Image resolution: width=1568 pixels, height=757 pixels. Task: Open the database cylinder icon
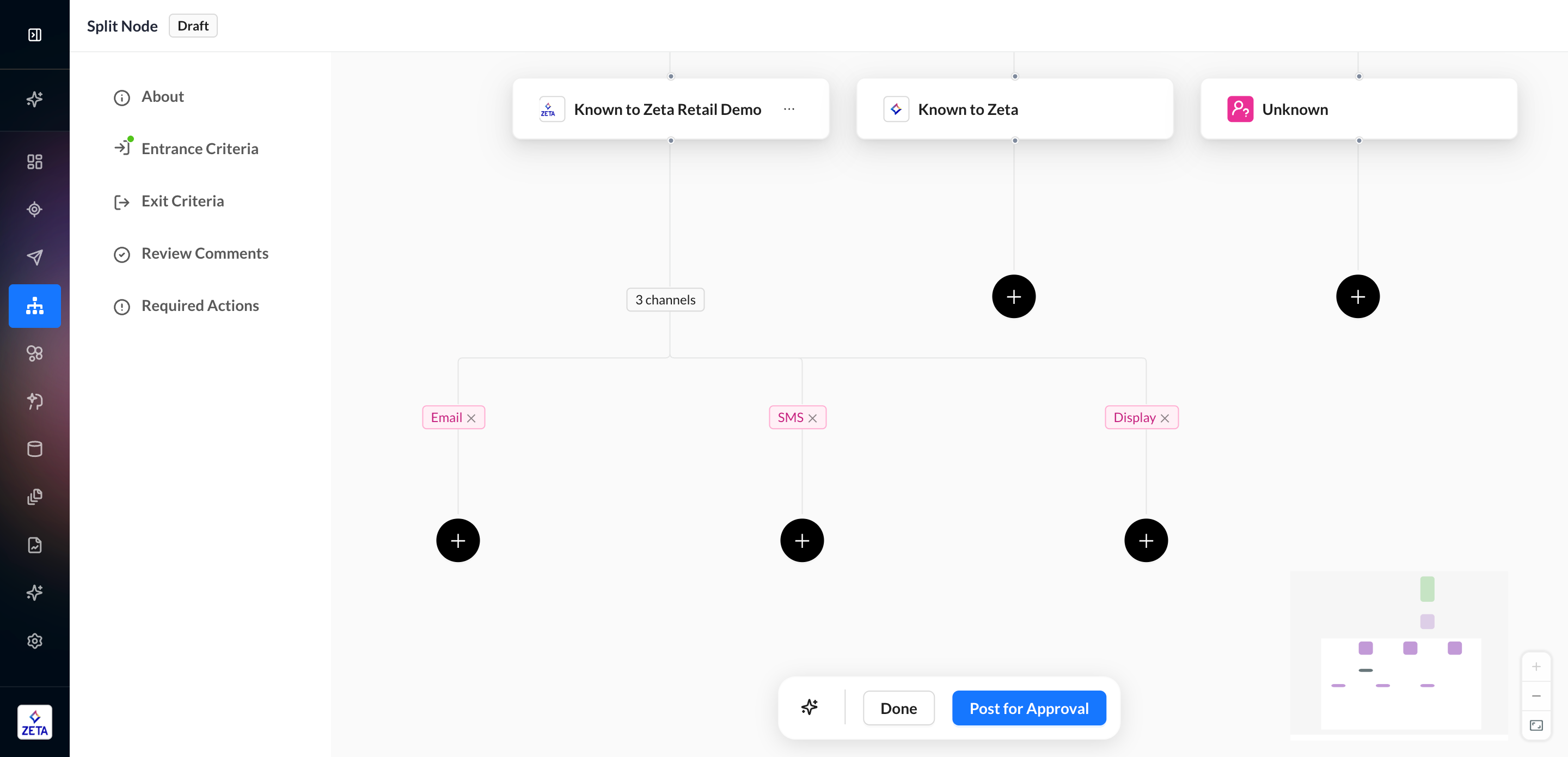click(x=35, y=449)
